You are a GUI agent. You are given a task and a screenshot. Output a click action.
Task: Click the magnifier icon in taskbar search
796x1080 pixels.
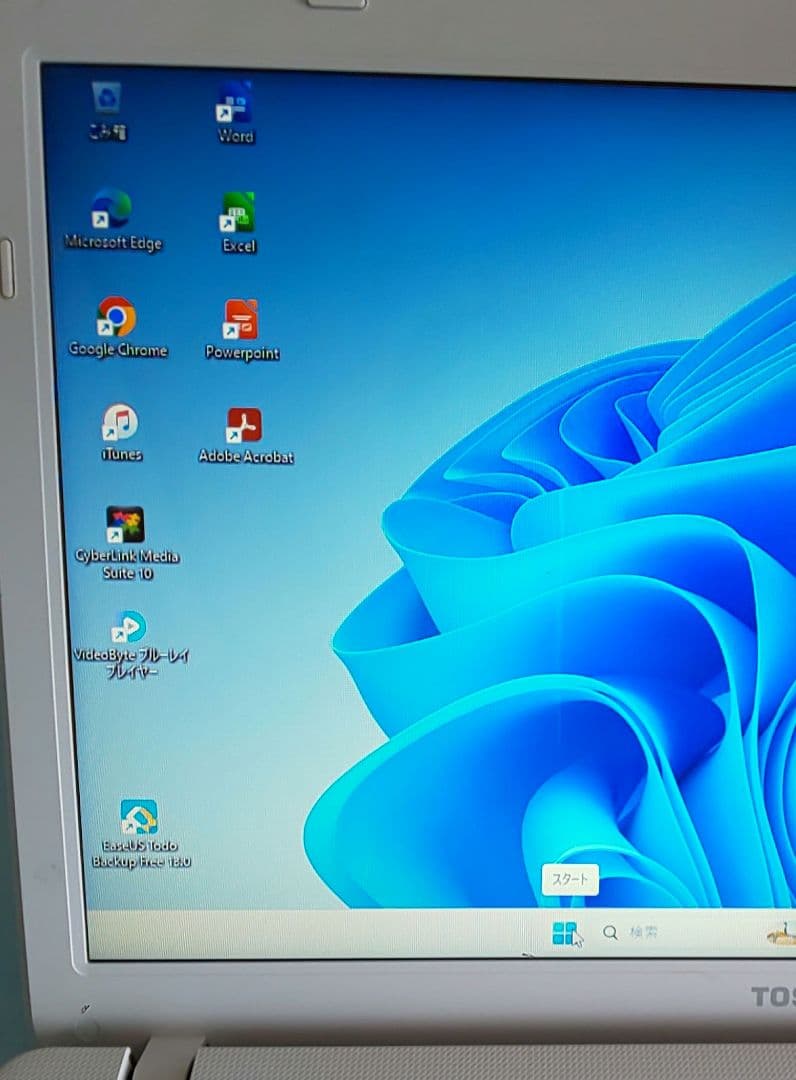point(610,933)
